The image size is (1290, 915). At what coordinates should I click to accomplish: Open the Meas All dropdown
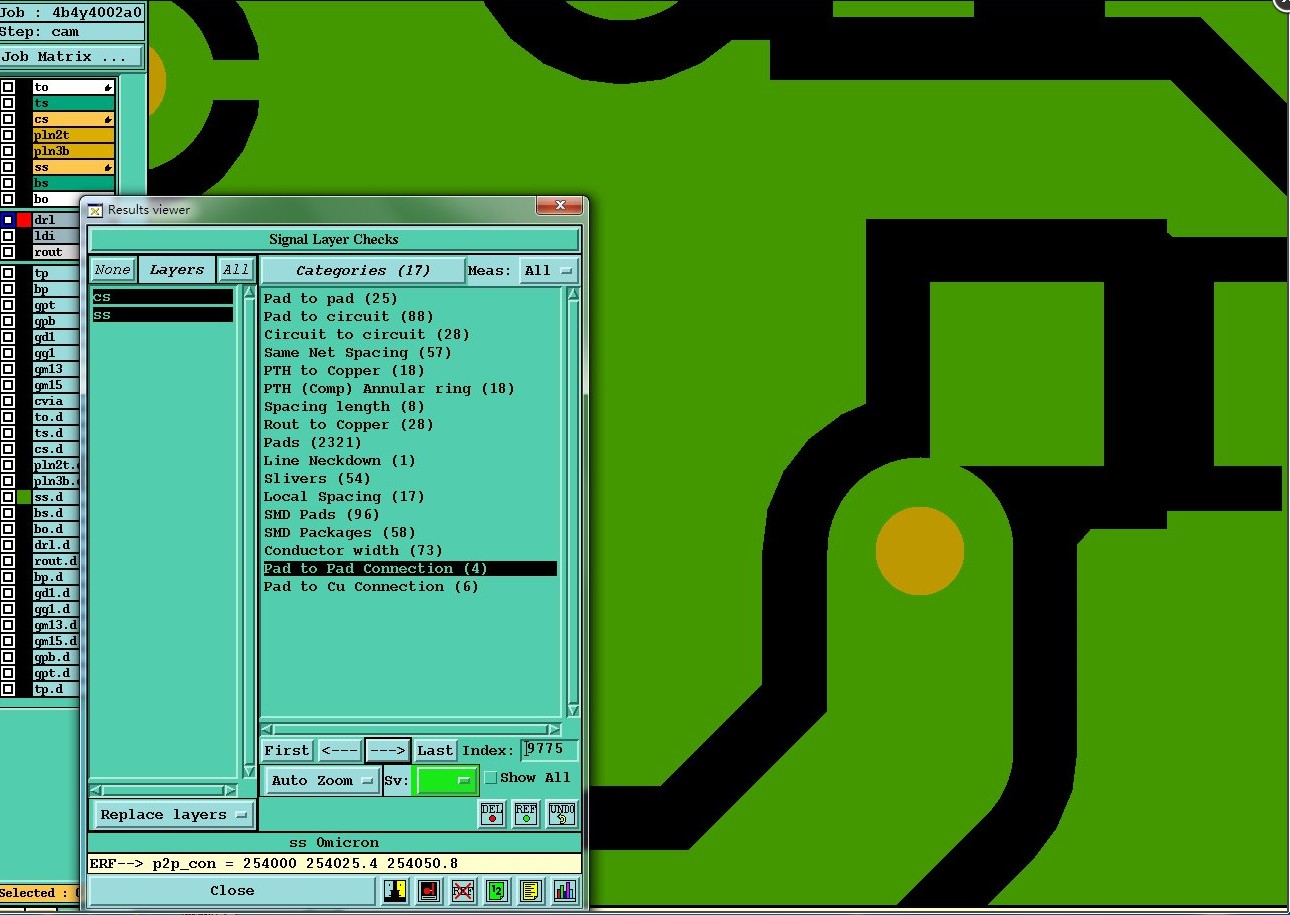click(x=549, y=270)
